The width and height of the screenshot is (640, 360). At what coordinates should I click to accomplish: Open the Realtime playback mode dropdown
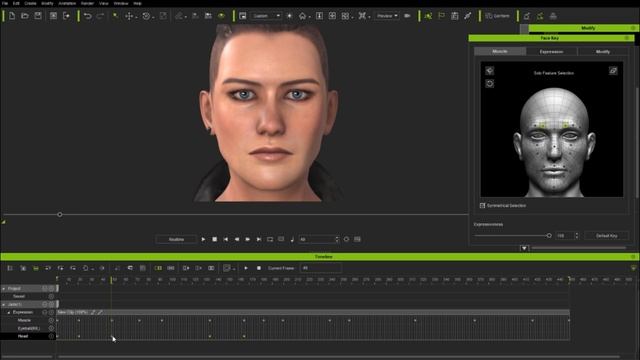click(x=176, y=239)
